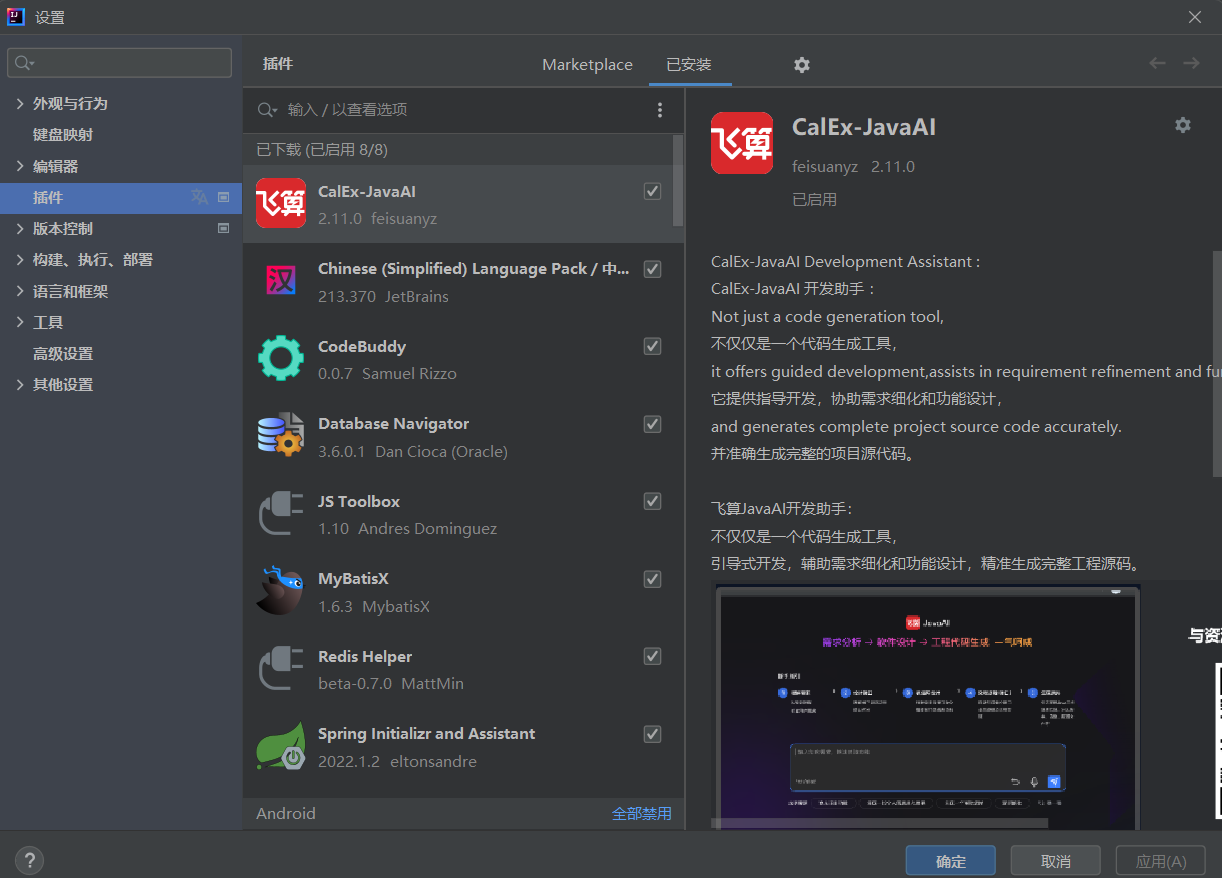Expand the 外观与行为 settings node
The height and width of the screenshot is (878, 1222).
click(20, 103)
